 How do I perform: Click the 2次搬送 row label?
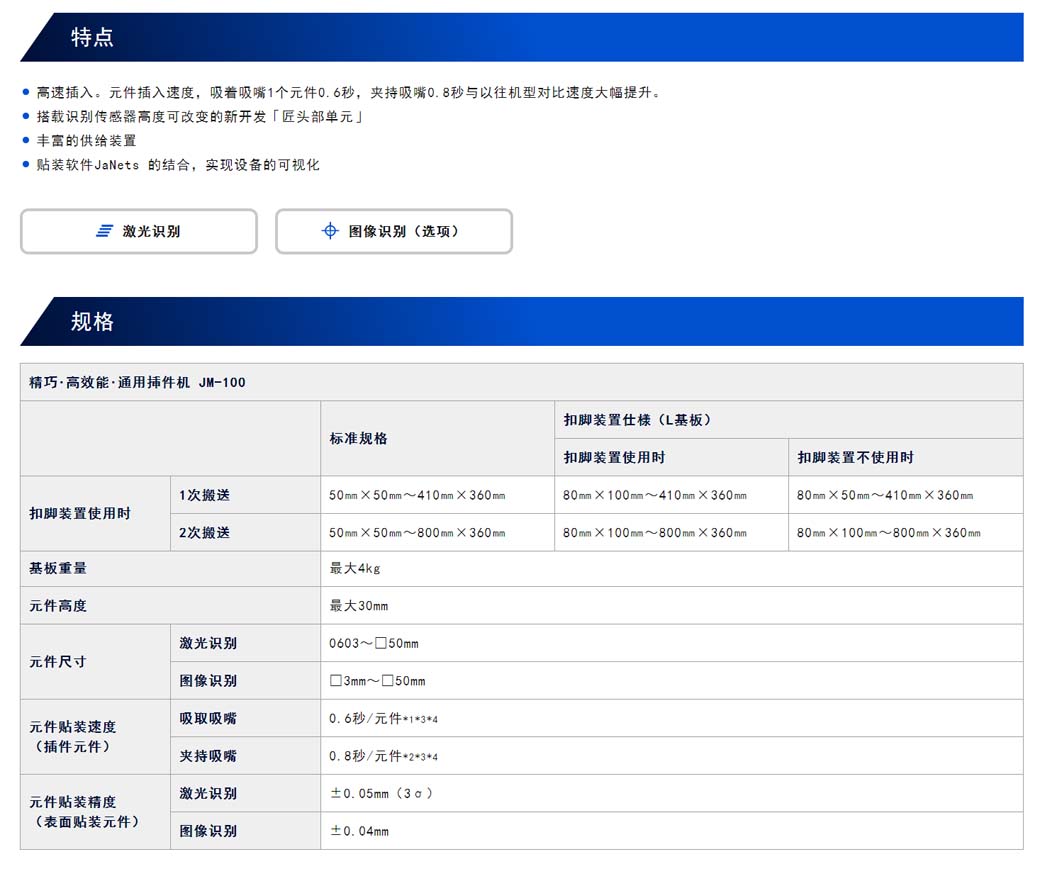coord(205,533)
